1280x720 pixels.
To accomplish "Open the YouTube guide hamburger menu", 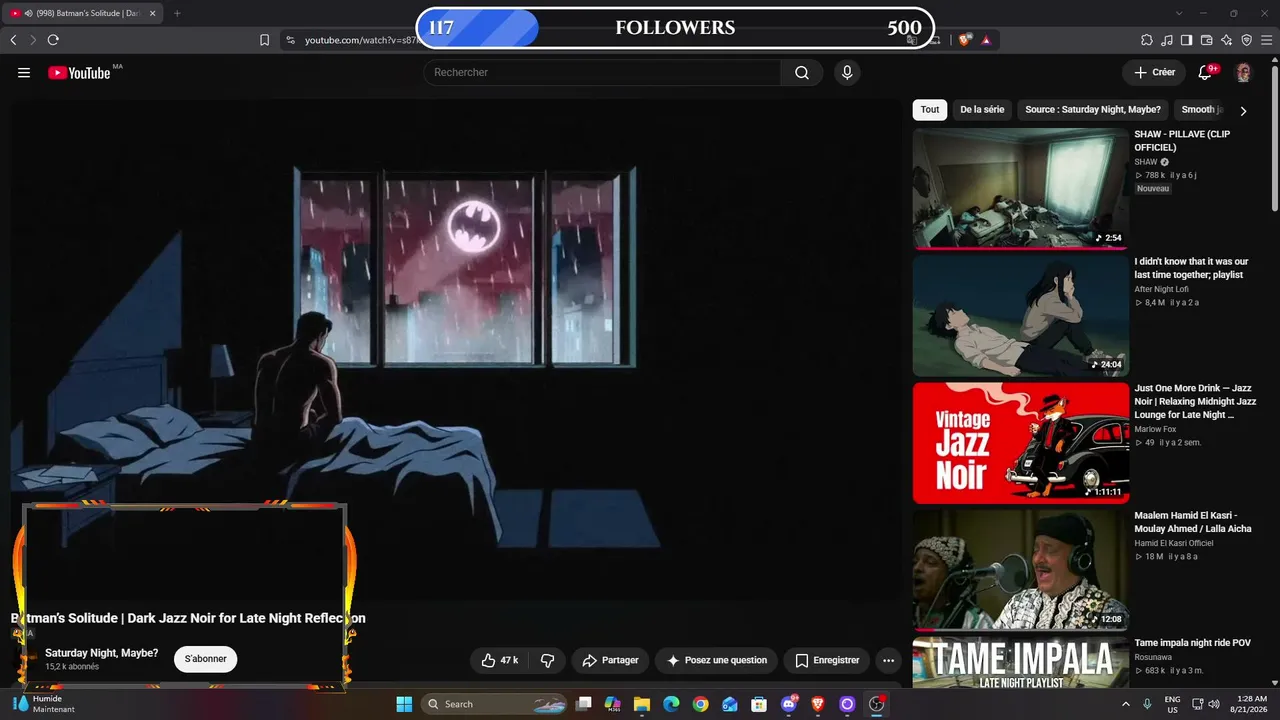I will [24, 73].
